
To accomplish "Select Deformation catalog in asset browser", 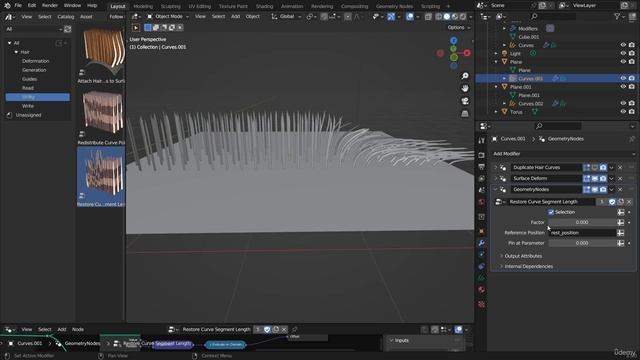I will [x=36, y=61].
